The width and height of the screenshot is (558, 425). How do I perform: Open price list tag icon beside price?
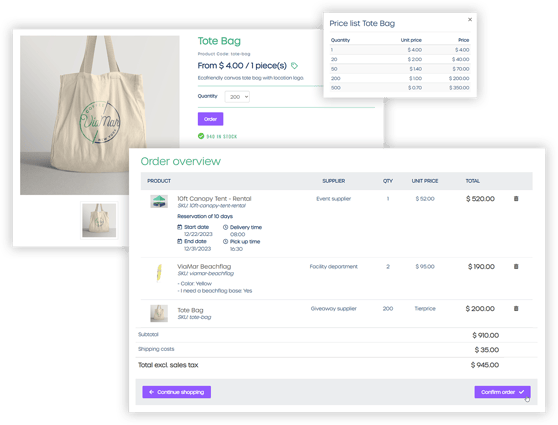pos(294,65)
